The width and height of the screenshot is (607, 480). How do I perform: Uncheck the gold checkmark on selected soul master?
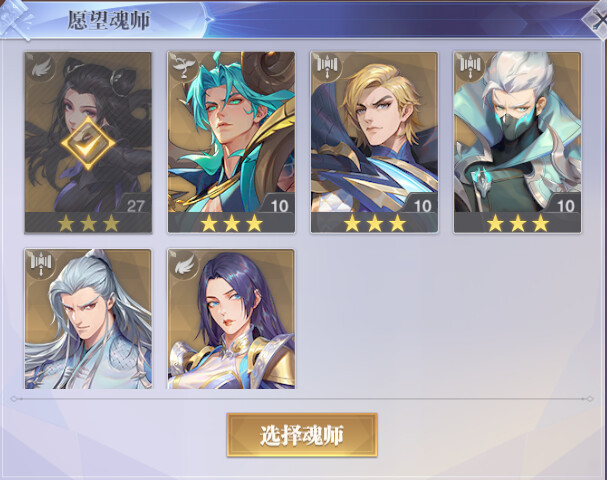coord(88,143)
